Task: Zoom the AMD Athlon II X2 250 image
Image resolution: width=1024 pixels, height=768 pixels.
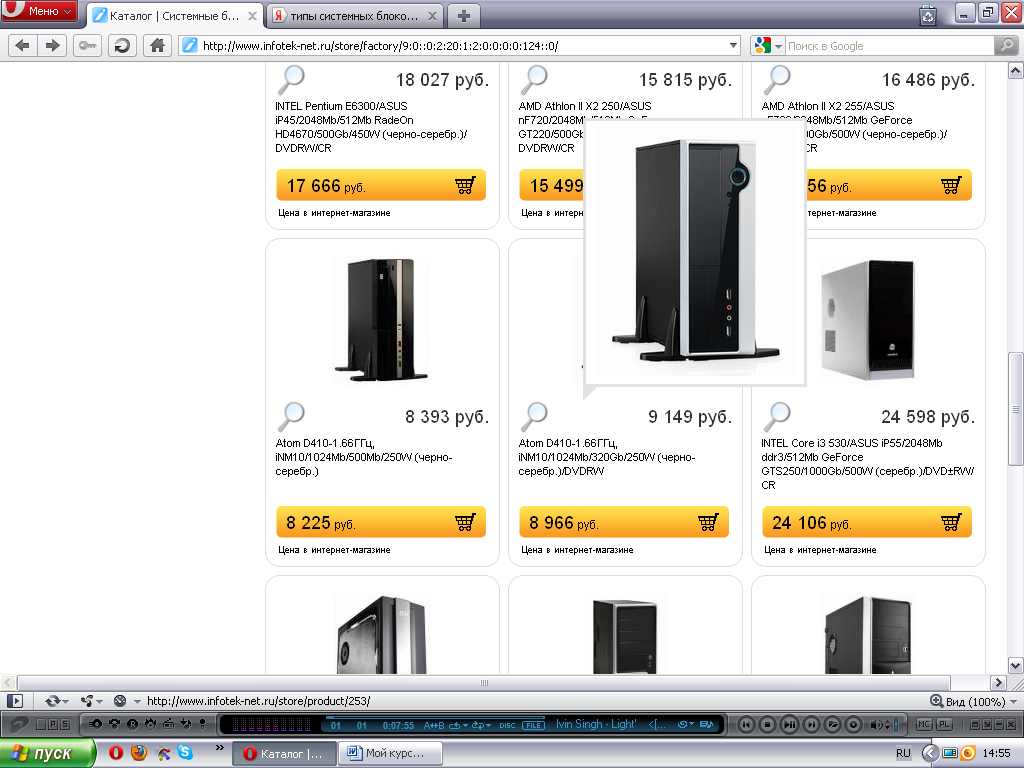Action: click(534, 80)
